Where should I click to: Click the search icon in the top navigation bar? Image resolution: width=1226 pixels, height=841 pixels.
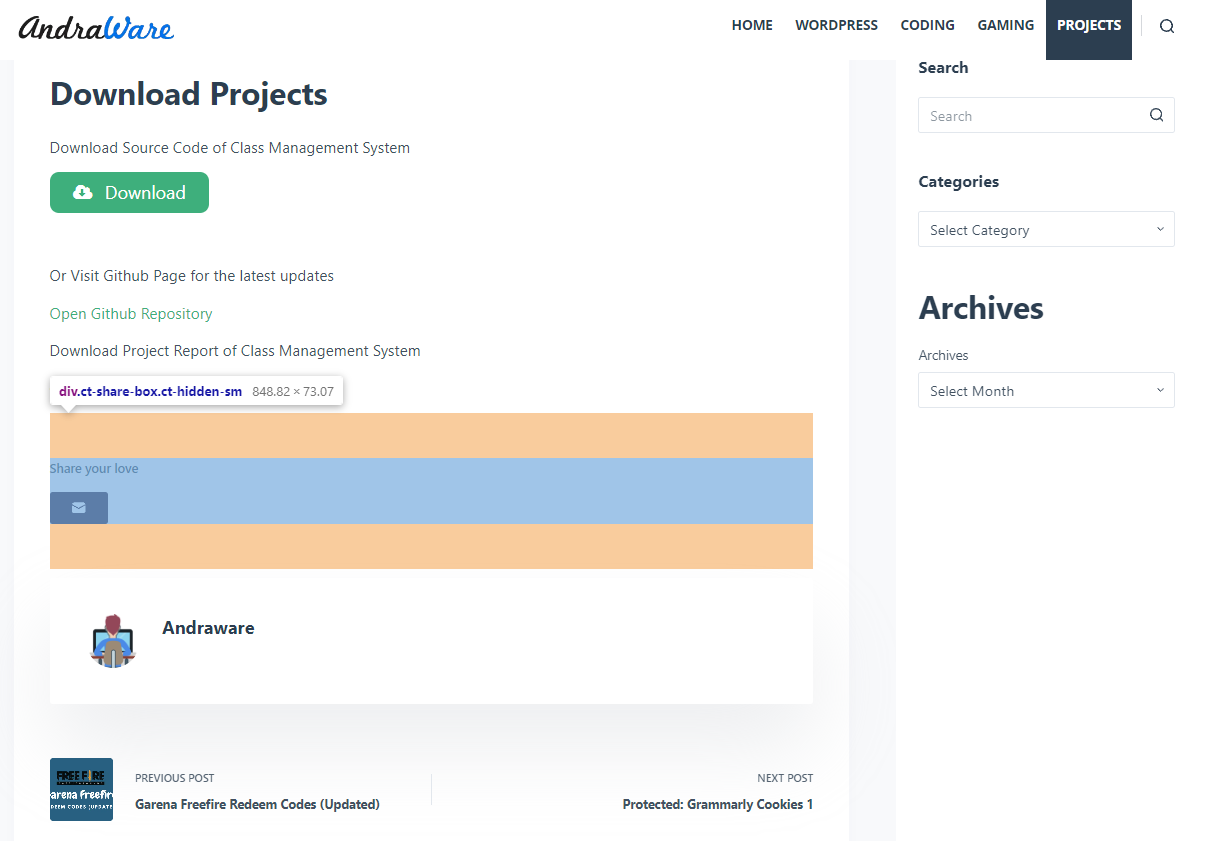coord(1166,25)
